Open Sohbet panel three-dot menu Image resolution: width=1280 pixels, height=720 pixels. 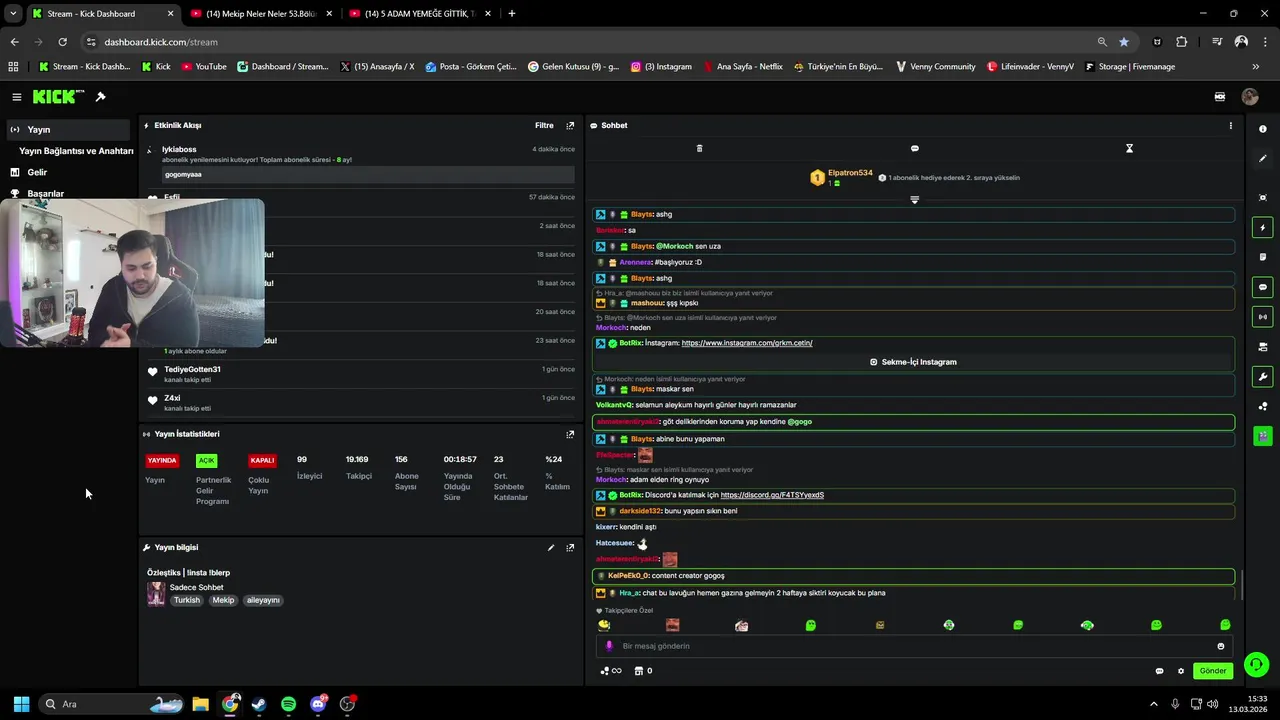pos(1230,126)
